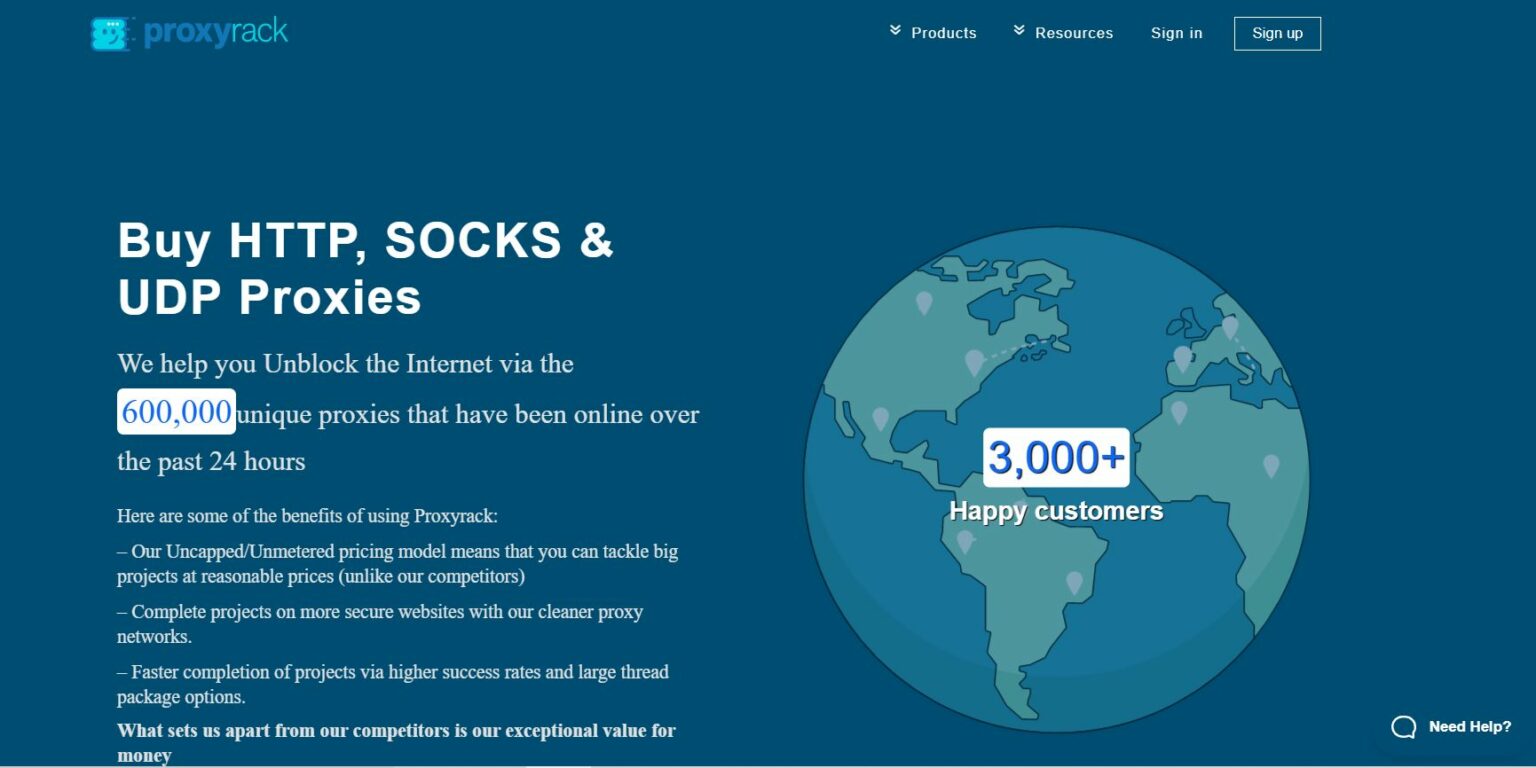This screenshot has width=1536, height=768.
Task: Expand the Resources navigation dropdown
Action: [x=1075, y=32]
